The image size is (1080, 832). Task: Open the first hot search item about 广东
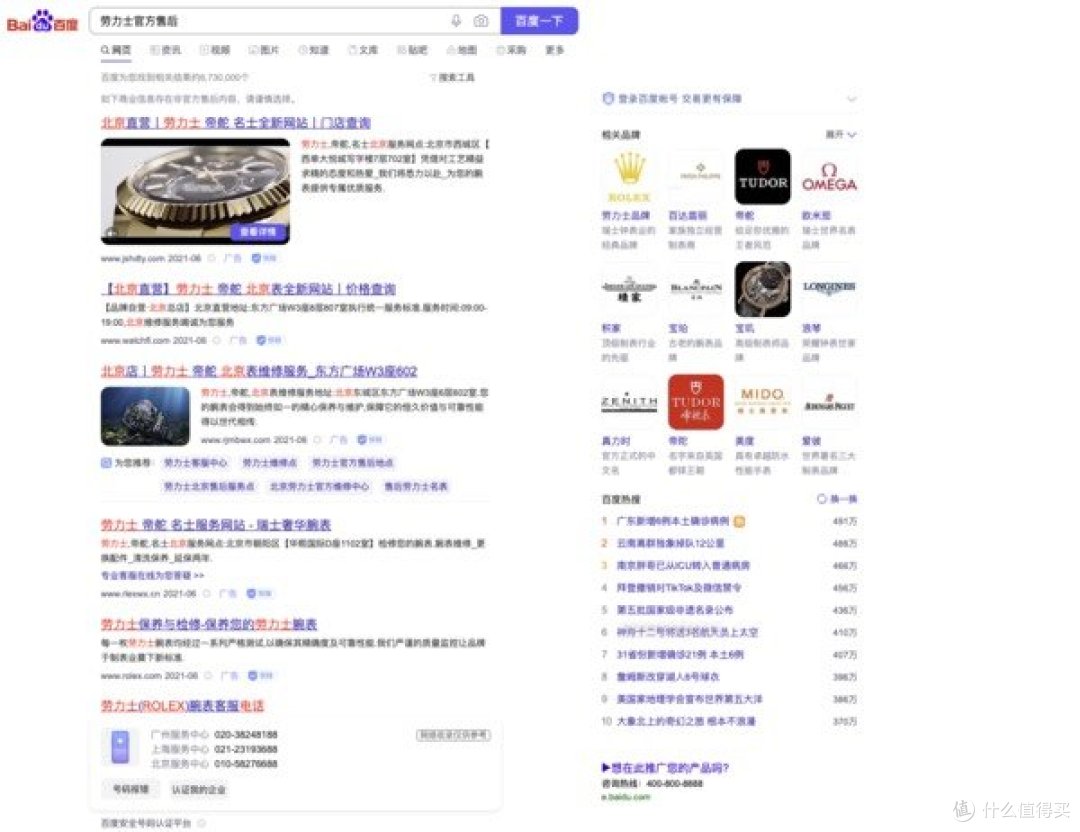pyautogui.click(x=672, y=521)
